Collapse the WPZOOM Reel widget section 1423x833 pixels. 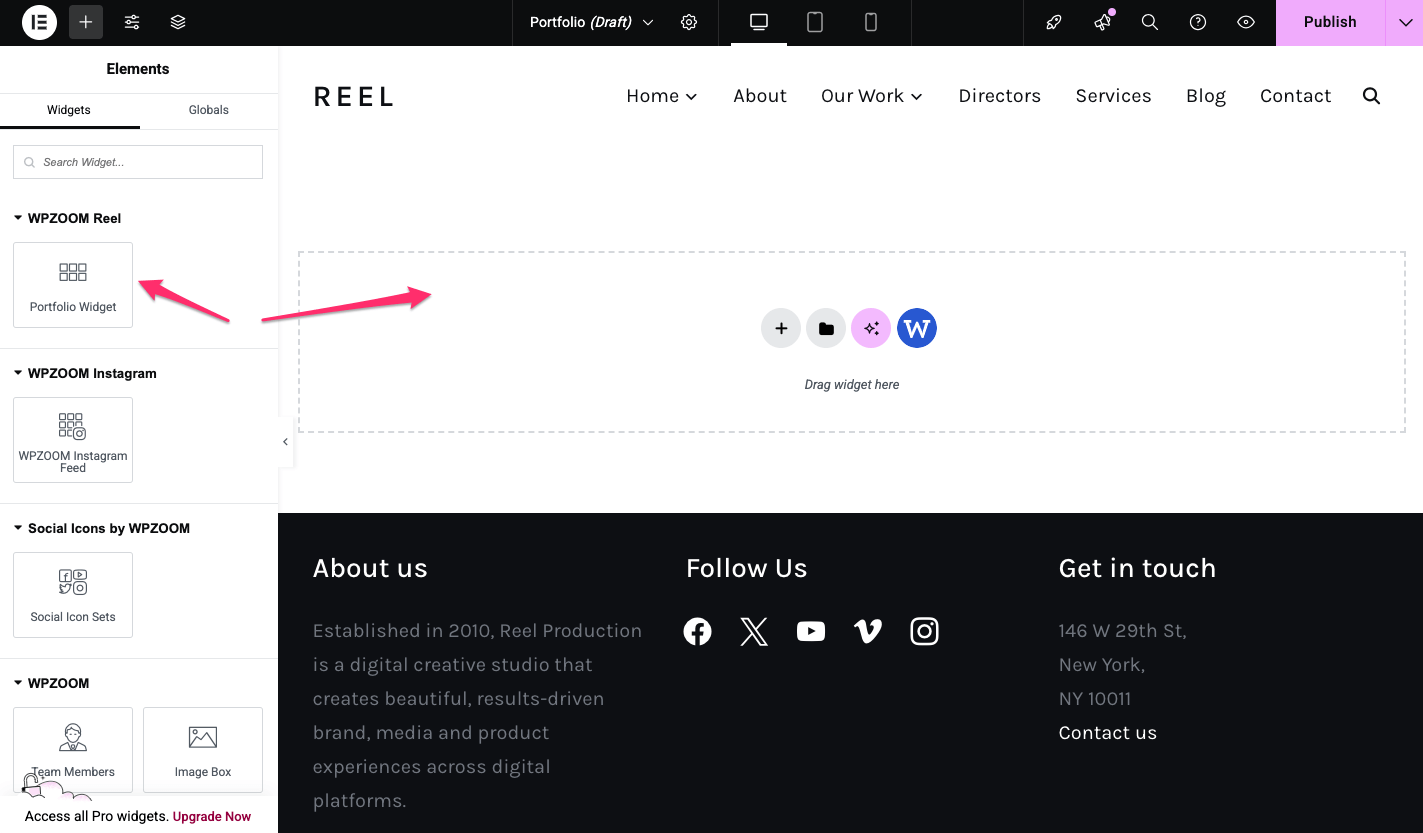(x=18, y=218)
